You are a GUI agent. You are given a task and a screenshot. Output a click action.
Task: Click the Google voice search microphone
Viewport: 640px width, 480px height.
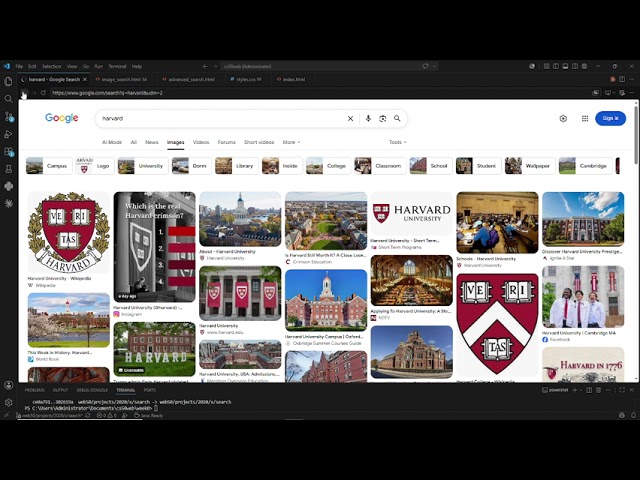tap(368, 118)
